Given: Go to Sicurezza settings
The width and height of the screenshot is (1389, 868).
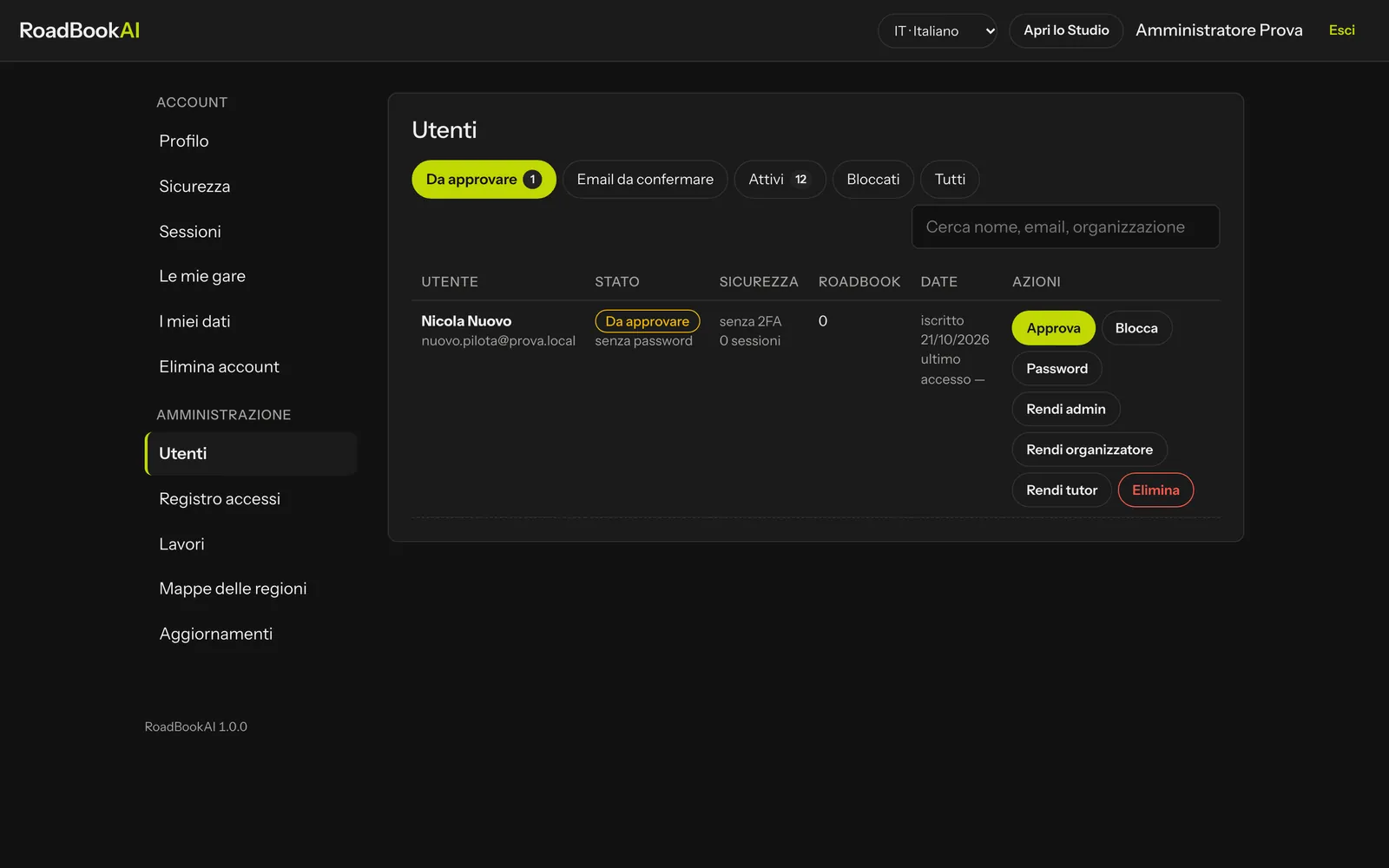Looking at the screenshot, I should 251,187.
